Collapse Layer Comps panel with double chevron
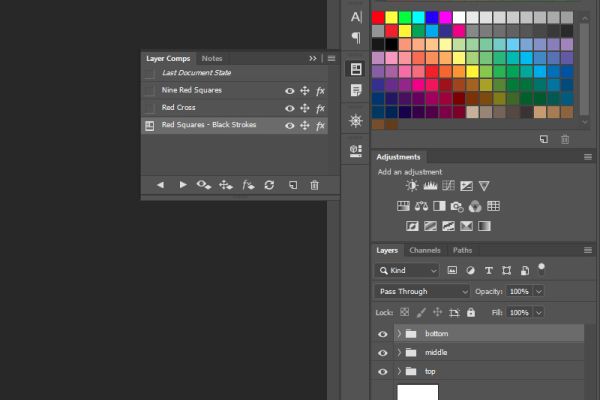 pyautogui.click(x=313, y=59)
